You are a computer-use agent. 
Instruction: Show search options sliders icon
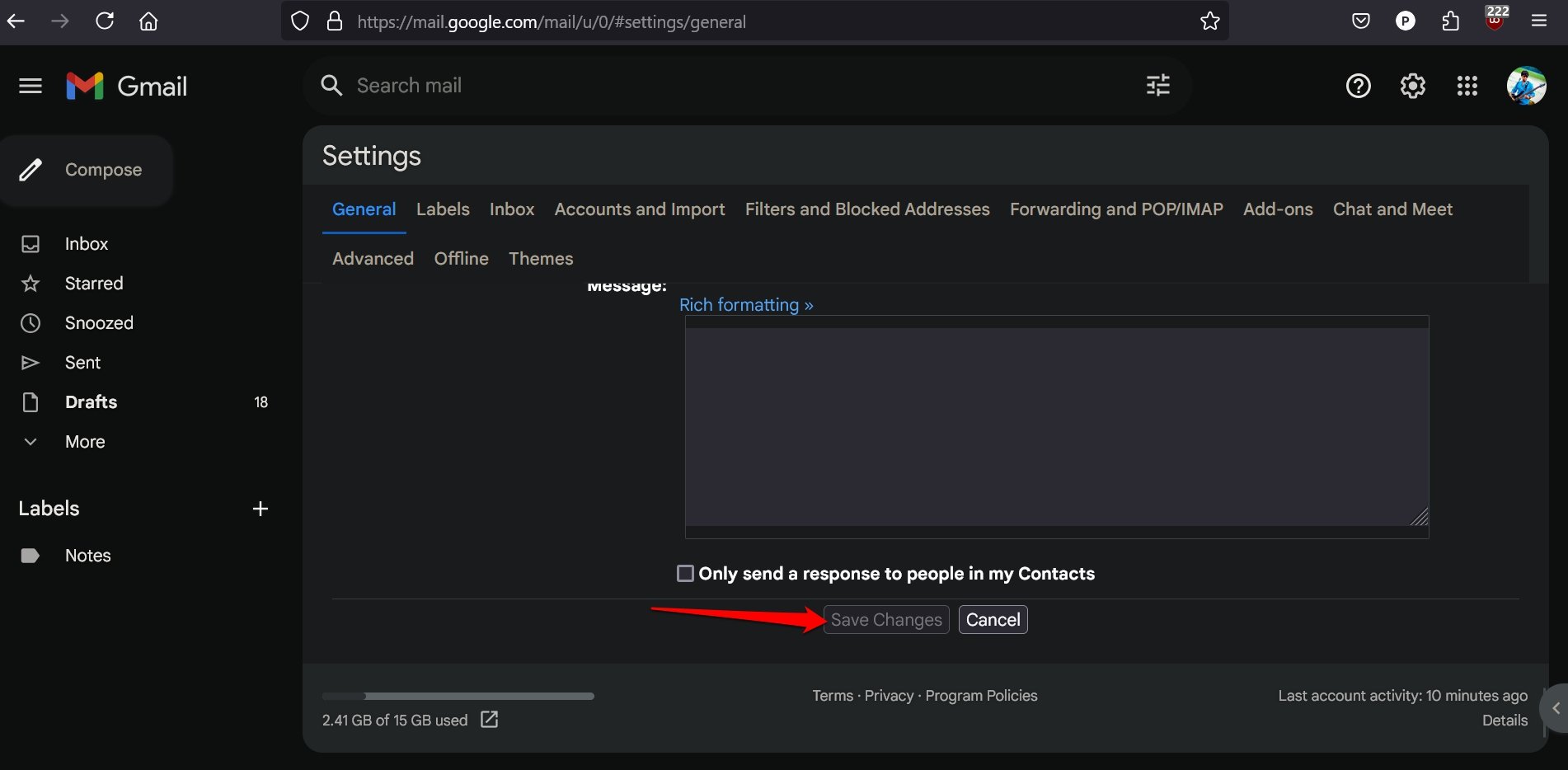[x=1158, y=85]
